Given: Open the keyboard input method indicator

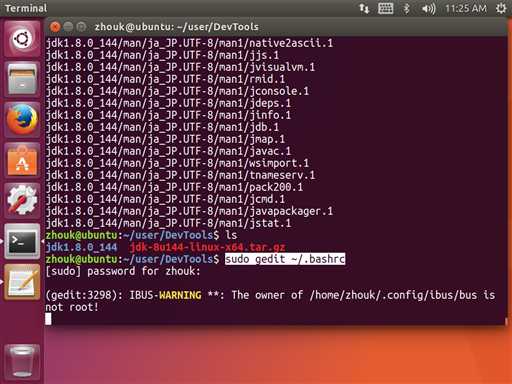Looking at the screenshot, I should click(386, 8).
